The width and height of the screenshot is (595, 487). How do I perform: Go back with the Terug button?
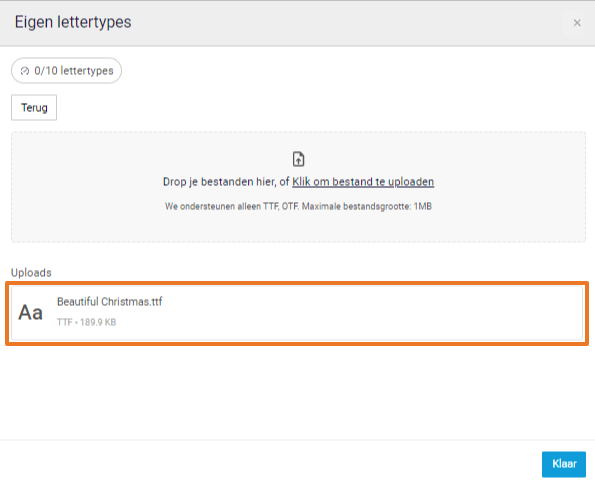click(x=34, y=108)
